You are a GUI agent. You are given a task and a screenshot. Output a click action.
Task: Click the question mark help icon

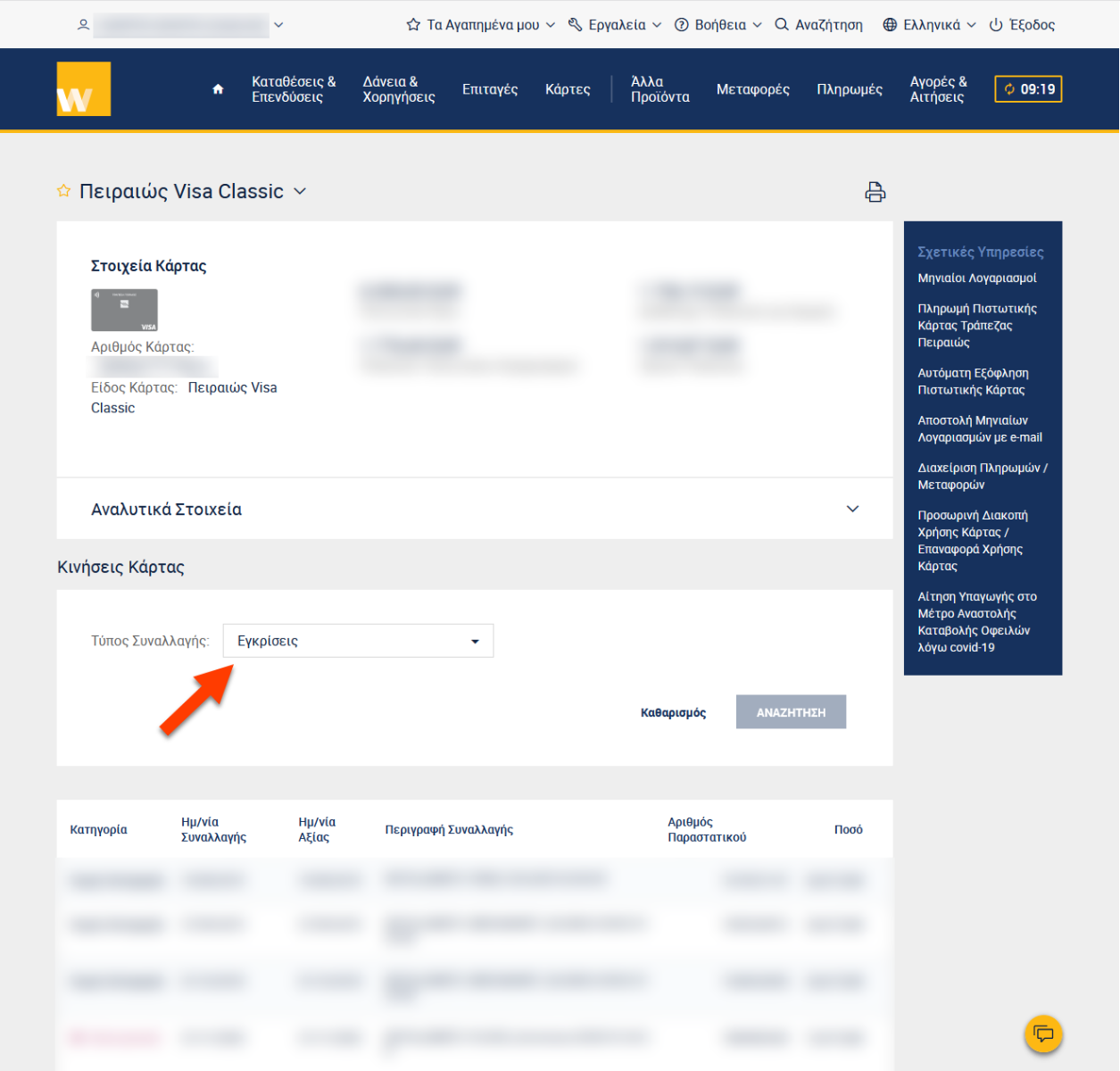coord(681,25)
